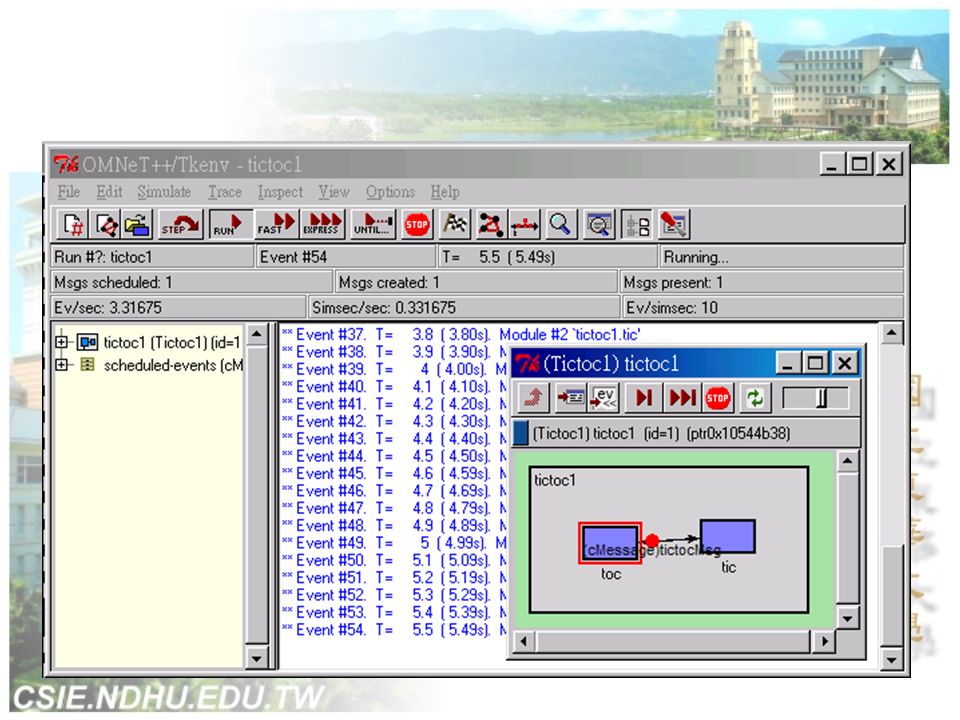Click the 'Running...' status field
Viewport: 960px width, 720px height.
pyautogui.click(x=782, y=257)
